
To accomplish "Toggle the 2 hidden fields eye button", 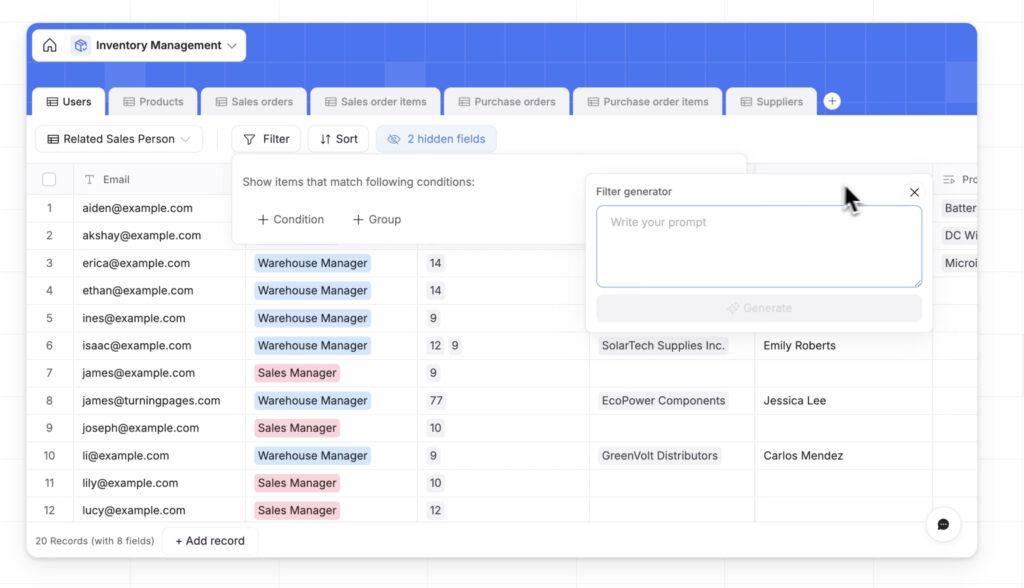I will [x=436, y=139].
